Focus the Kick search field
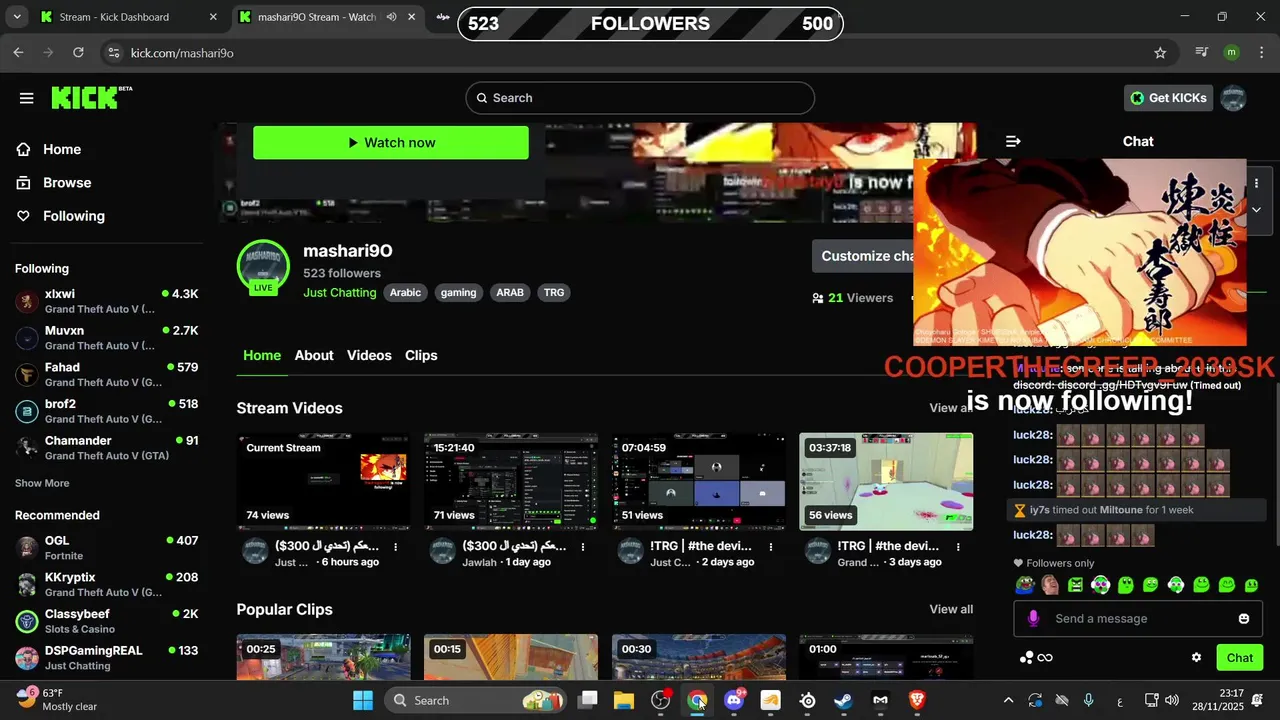1280x720 pixels. pos(640,98)
